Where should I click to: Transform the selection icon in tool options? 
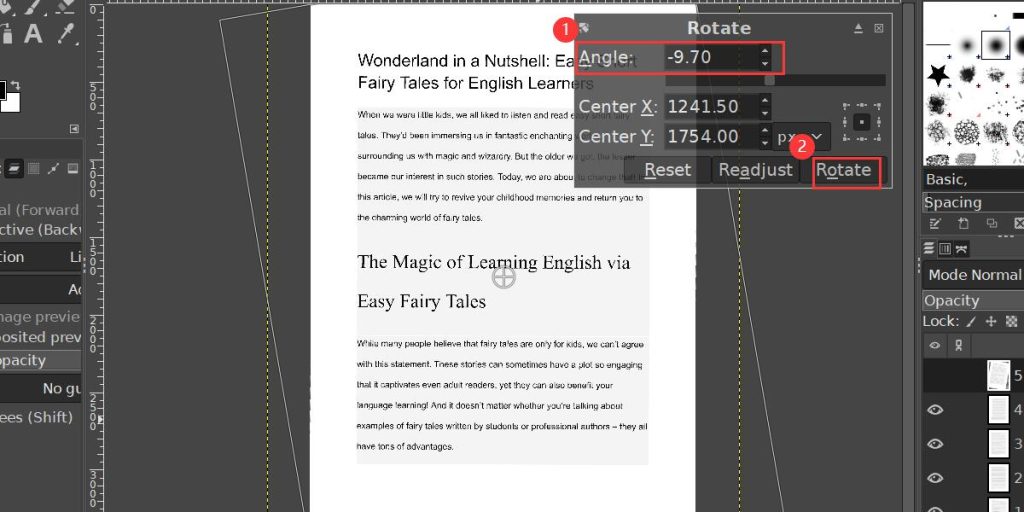pyautogui.click(x=33, y=169)
